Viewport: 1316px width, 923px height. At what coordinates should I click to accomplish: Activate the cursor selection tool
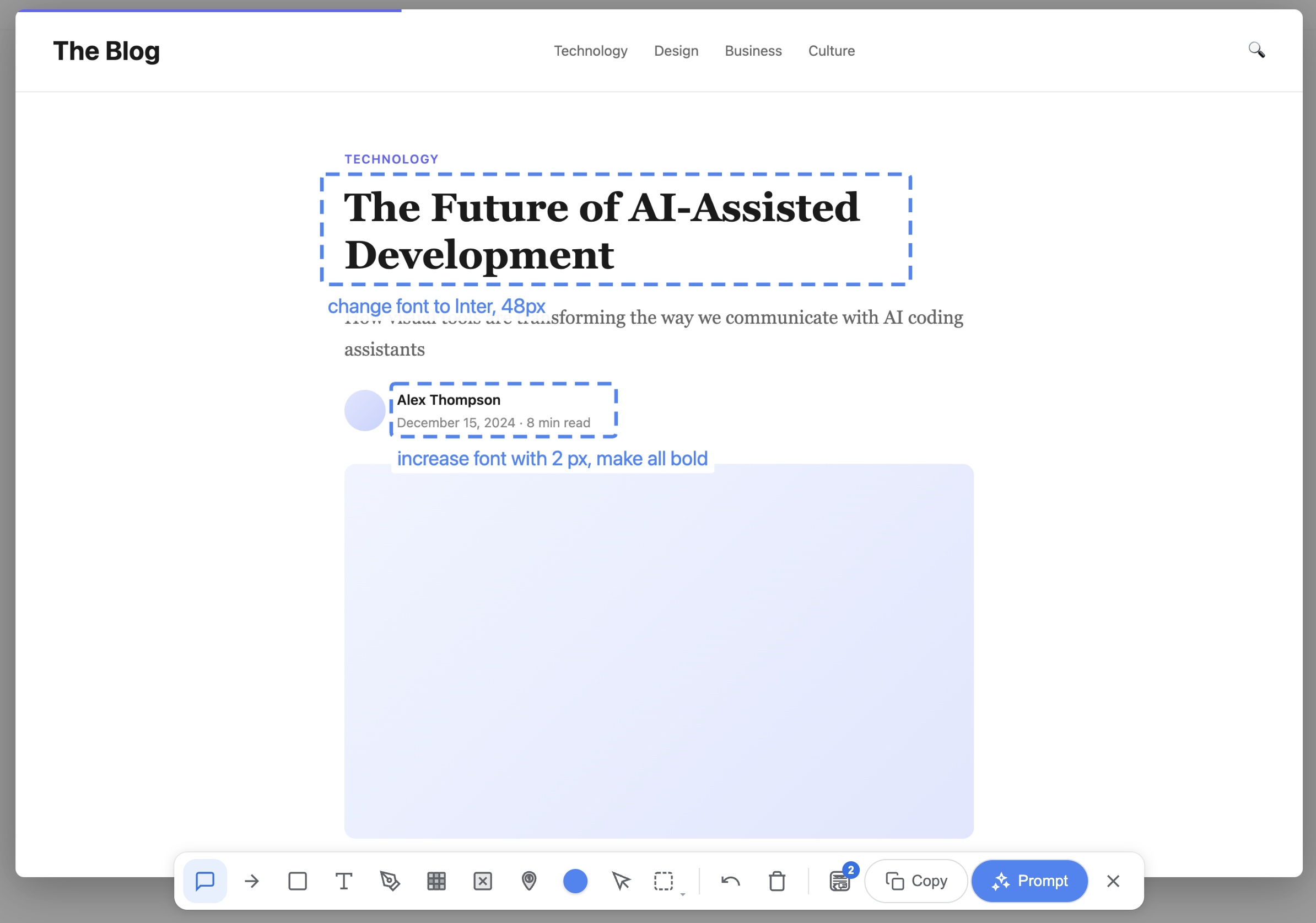621,881
